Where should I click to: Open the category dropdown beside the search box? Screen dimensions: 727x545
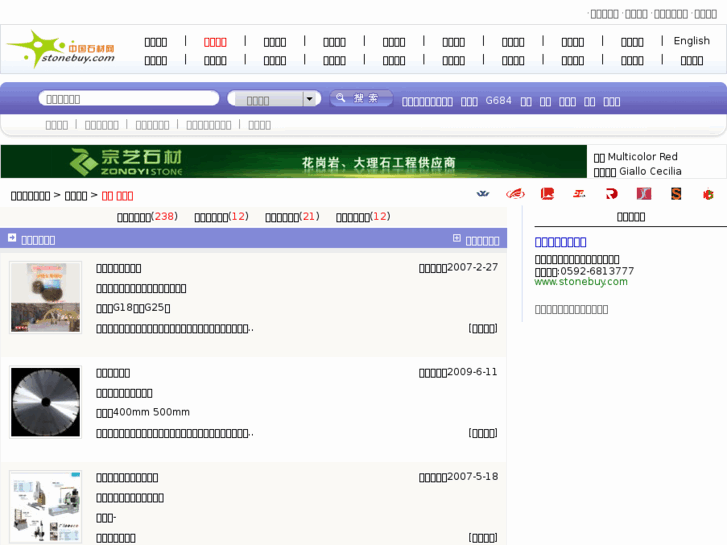(274, 99)
